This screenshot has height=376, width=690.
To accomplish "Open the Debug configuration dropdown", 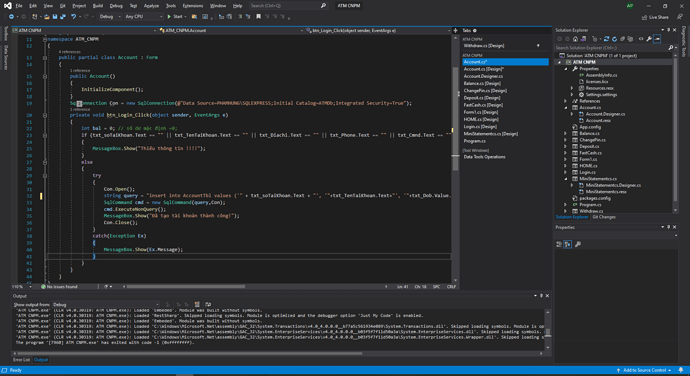I will click(110, 16).
